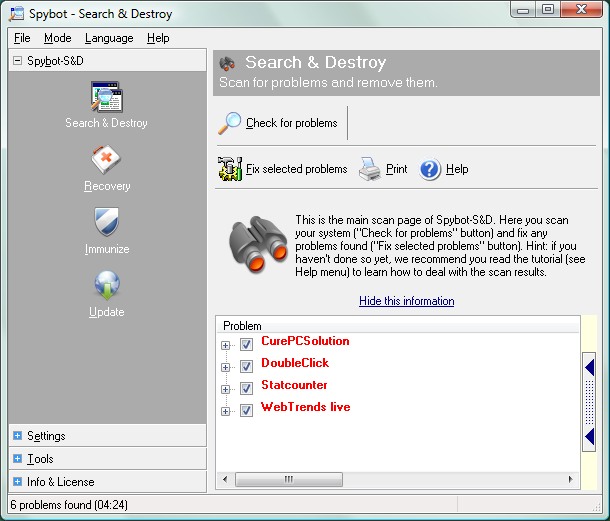610x521 pixels.
Task: Click the blue question mark Help icon
Action: tap(430, 169)
